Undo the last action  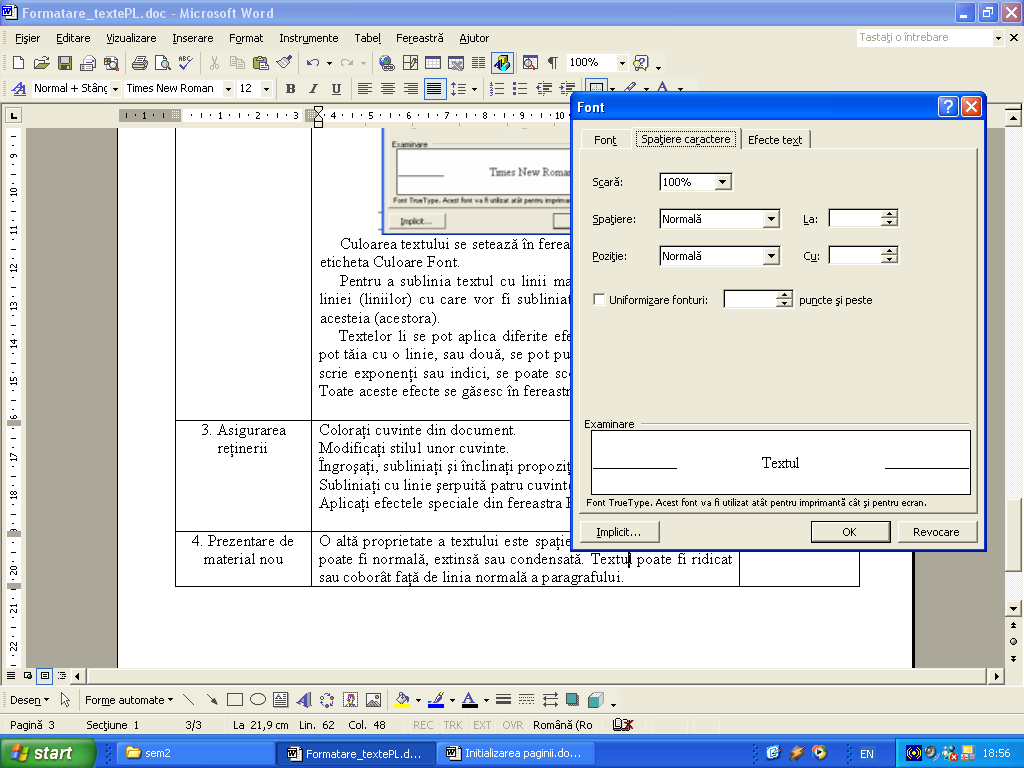[313, 63]
